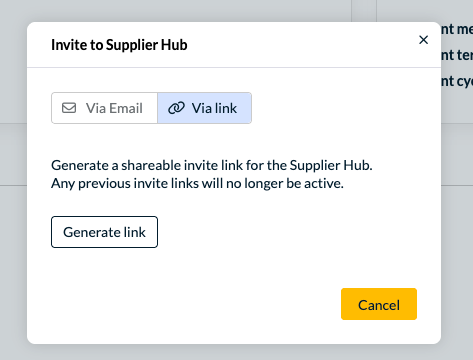The image size is (473, 360).
Task: Click the dimmed area below the dialog
Action: [233, 352]
